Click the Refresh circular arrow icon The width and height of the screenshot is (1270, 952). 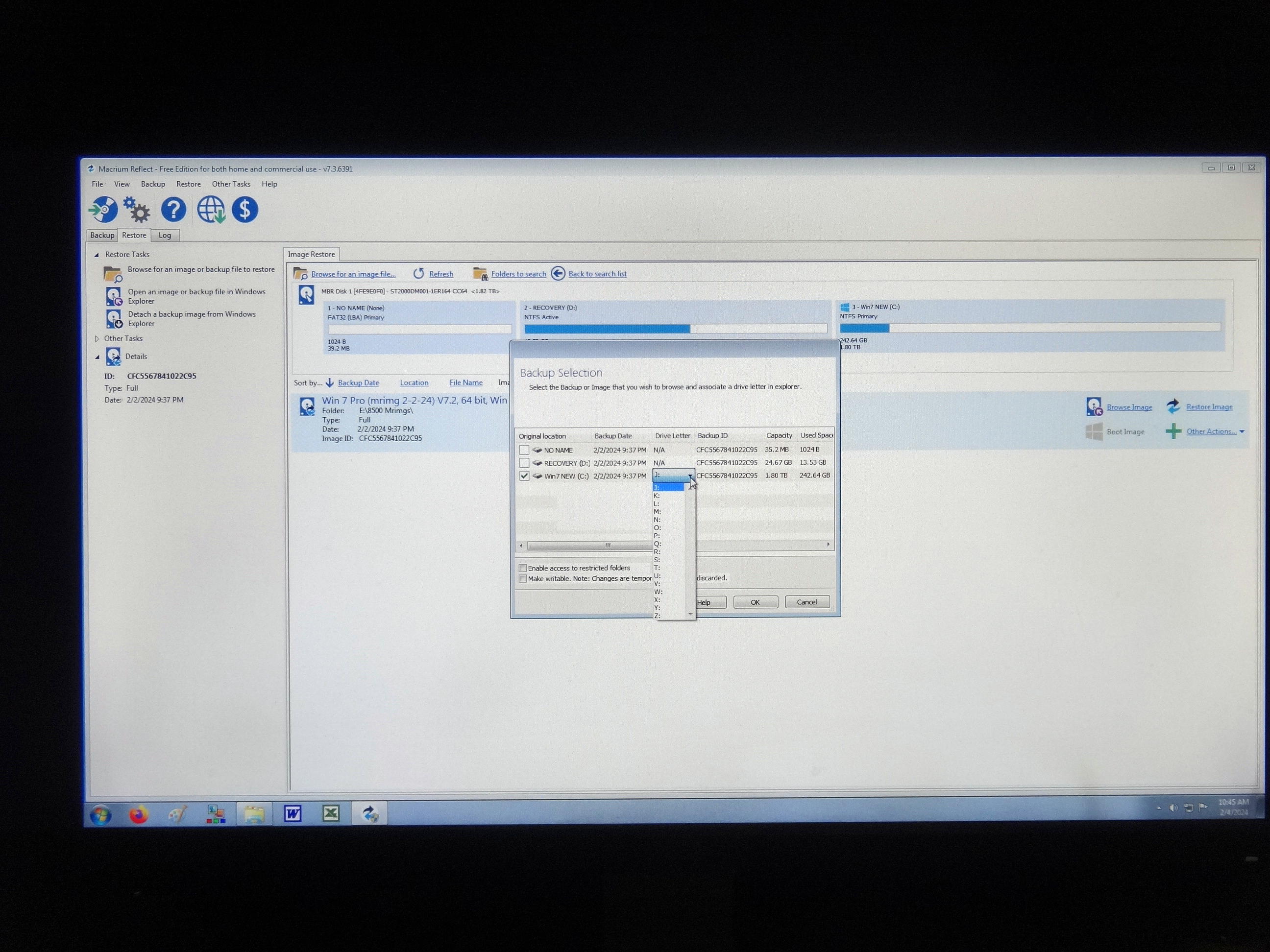[418, 274]
